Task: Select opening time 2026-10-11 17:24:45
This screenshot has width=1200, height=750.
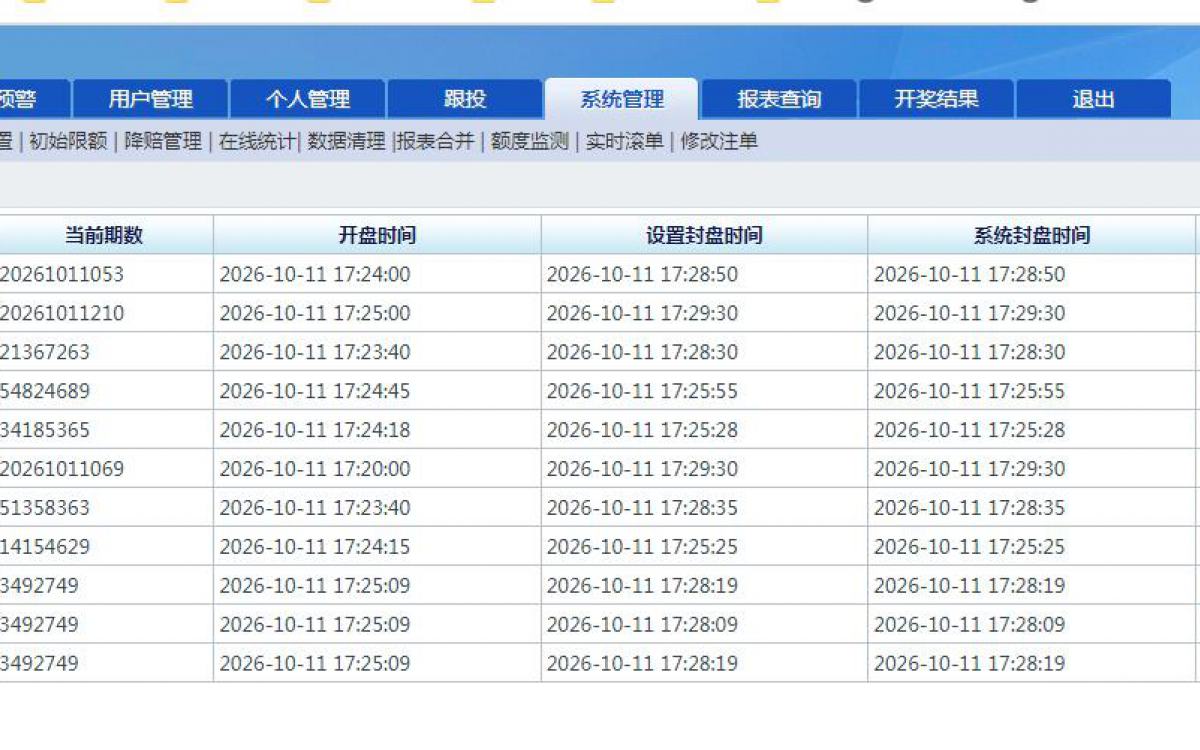Action: point(315,391)
